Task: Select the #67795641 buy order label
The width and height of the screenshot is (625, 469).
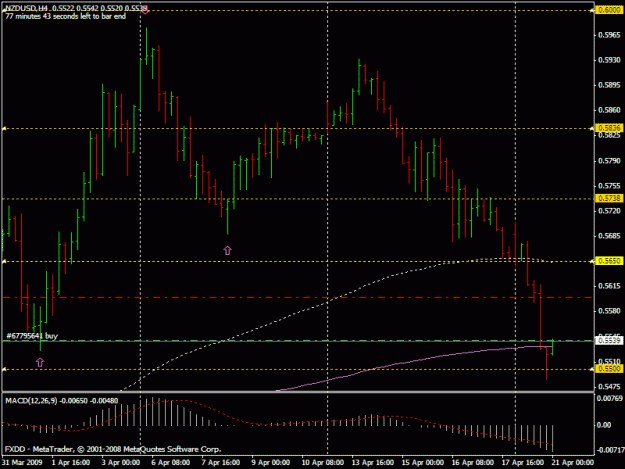Action: coord(32,336)
